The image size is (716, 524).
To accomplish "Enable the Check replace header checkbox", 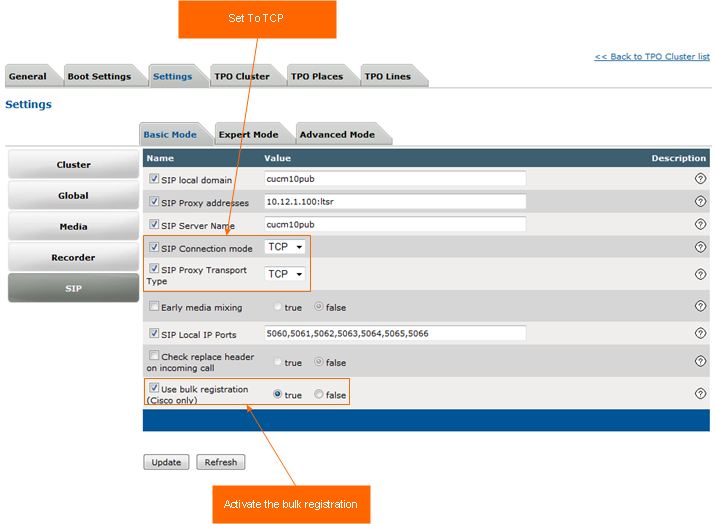I will 154,355.
